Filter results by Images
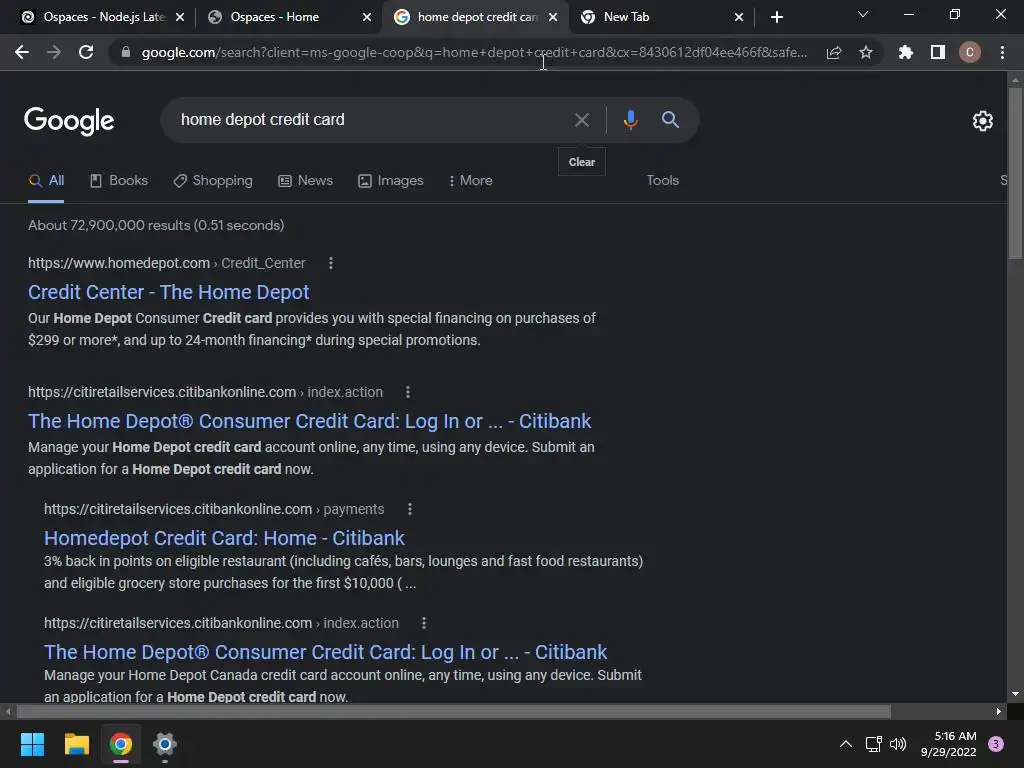The height and width of the screenshot is (768, 1024). [391, 181]
